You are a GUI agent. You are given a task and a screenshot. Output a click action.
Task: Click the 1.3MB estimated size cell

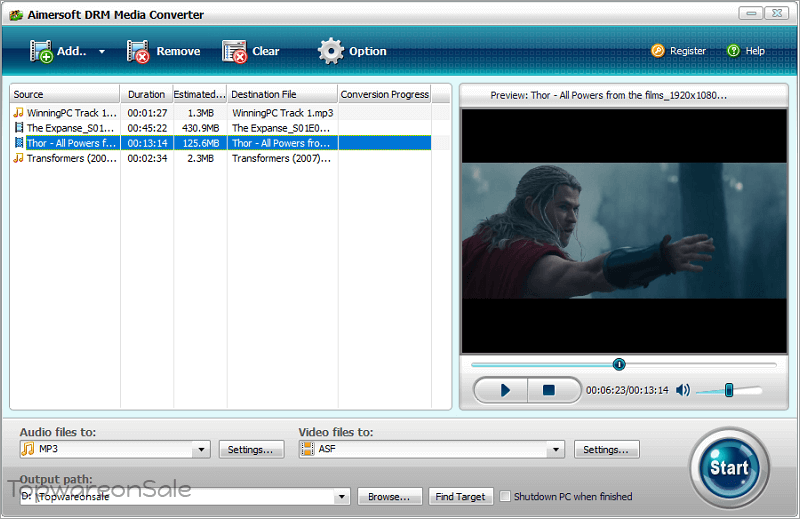[201, 113]
